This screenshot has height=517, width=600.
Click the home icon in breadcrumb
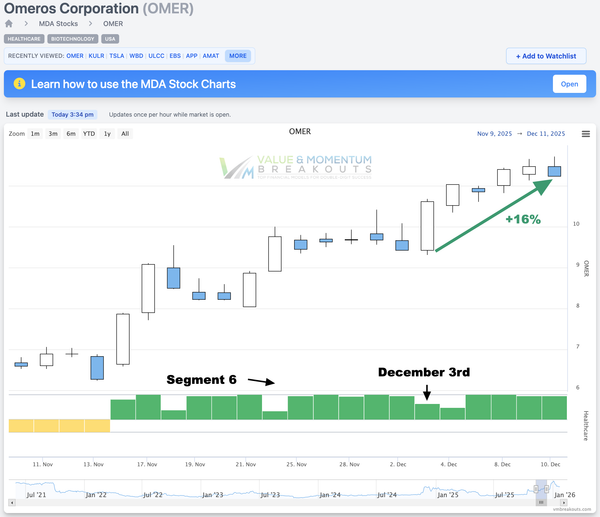pos(9,23)
